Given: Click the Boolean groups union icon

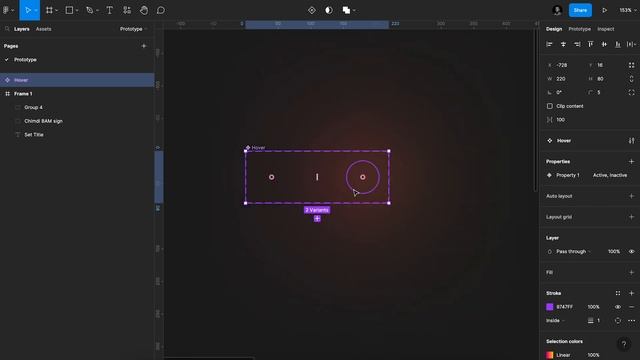Looking at the screenshot, I should (x=346, y=10).
